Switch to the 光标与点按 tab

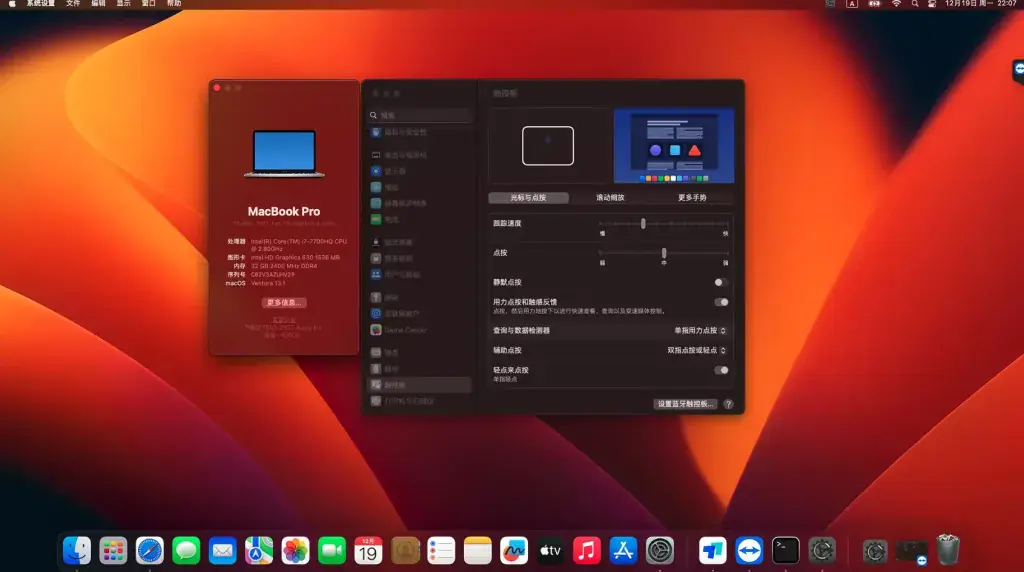coord(528,198)
